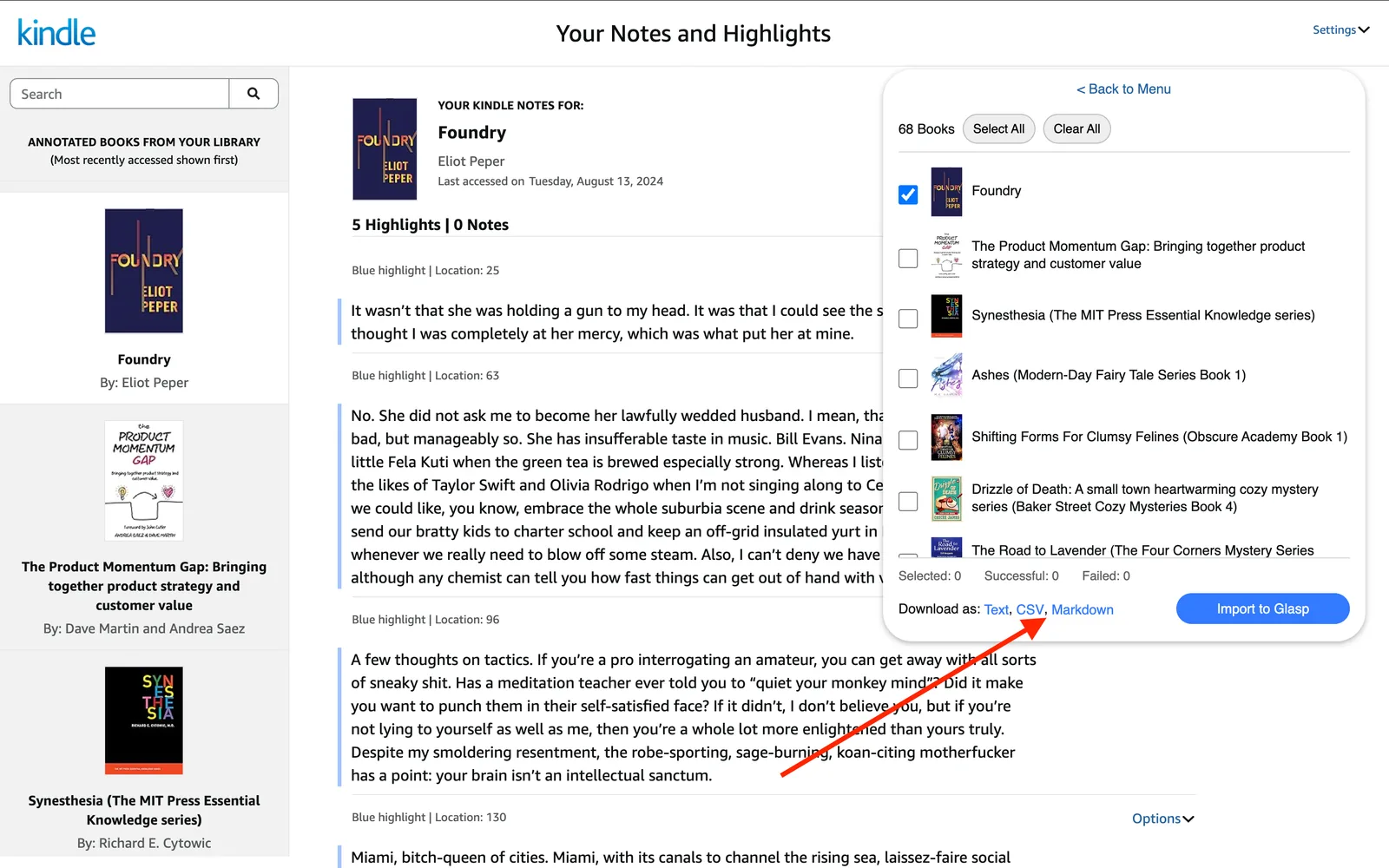Screen dimensions: 1389x868
Task: Click 'Shifting Forms For Clumsy Felines' title
Action: point(1160,437)
